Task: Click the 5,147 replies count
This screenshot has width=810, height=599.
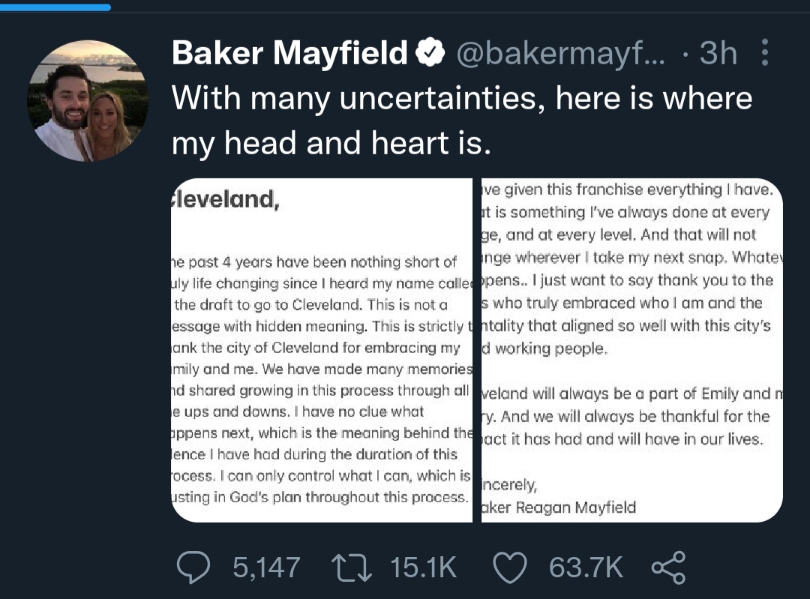Action: tap(266, 568)
